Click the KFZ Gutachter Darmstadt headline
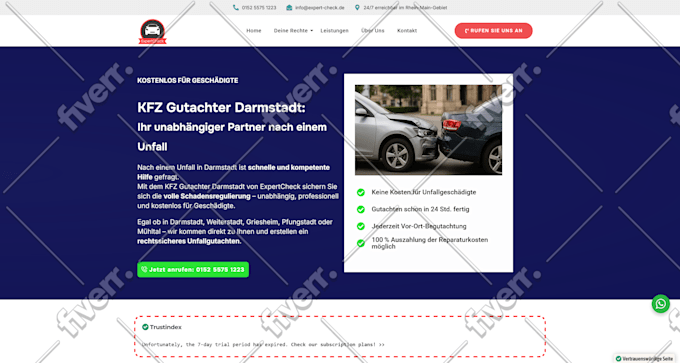The height and width of the screenshot is (363, 680). tap(221, 108)
